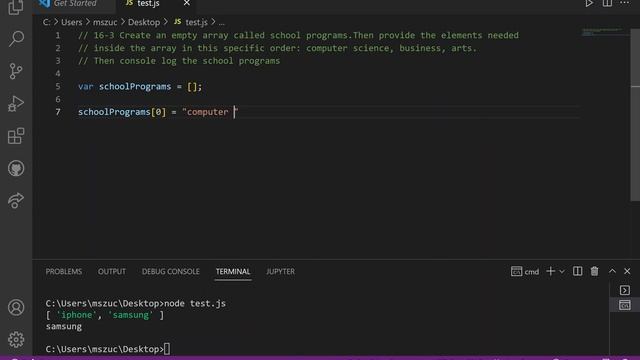Click the C: breadcrumb
640x360 pixels.
47,22
